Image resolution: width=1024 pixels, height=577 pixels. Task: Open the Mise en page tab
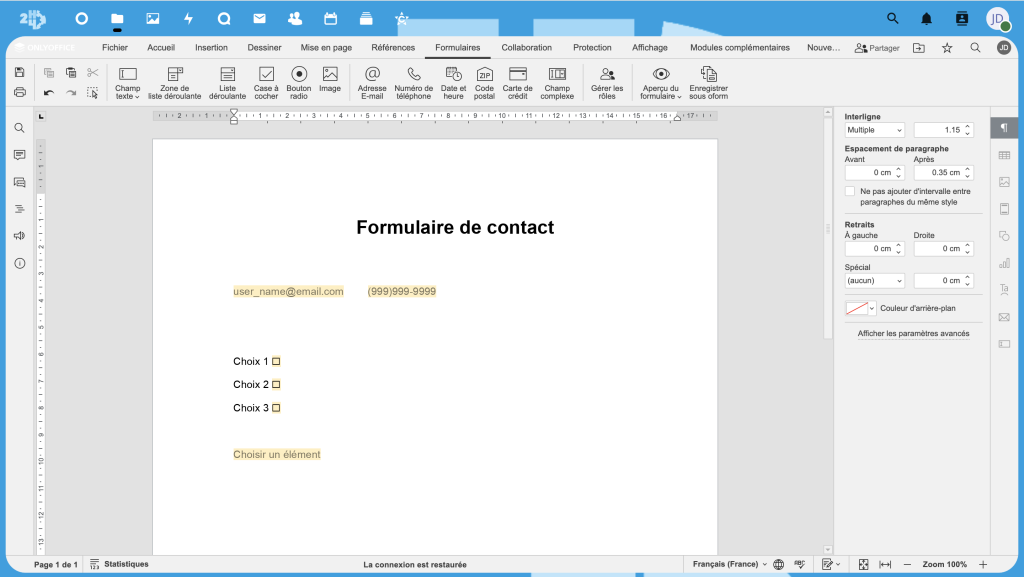(326, 47)
